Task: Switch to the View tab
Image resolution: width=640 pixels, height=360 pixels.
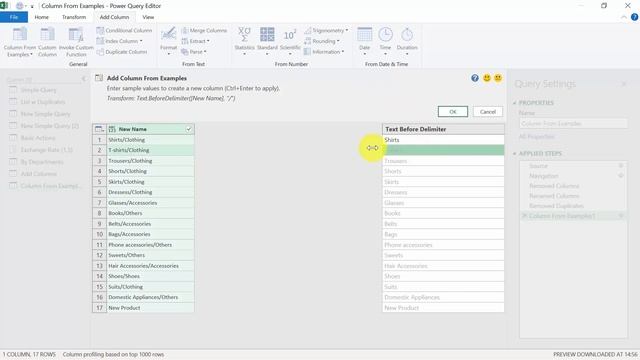Action: pyautogui.click(x=148, y=17)
